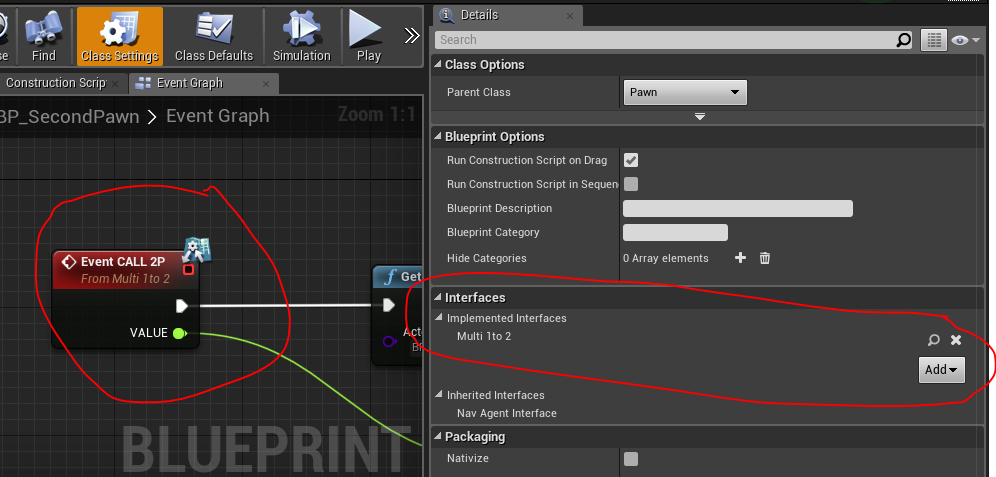Open Class Settings in the toolbar
Viewport: 996px width, 477px height.
(120, 35)
